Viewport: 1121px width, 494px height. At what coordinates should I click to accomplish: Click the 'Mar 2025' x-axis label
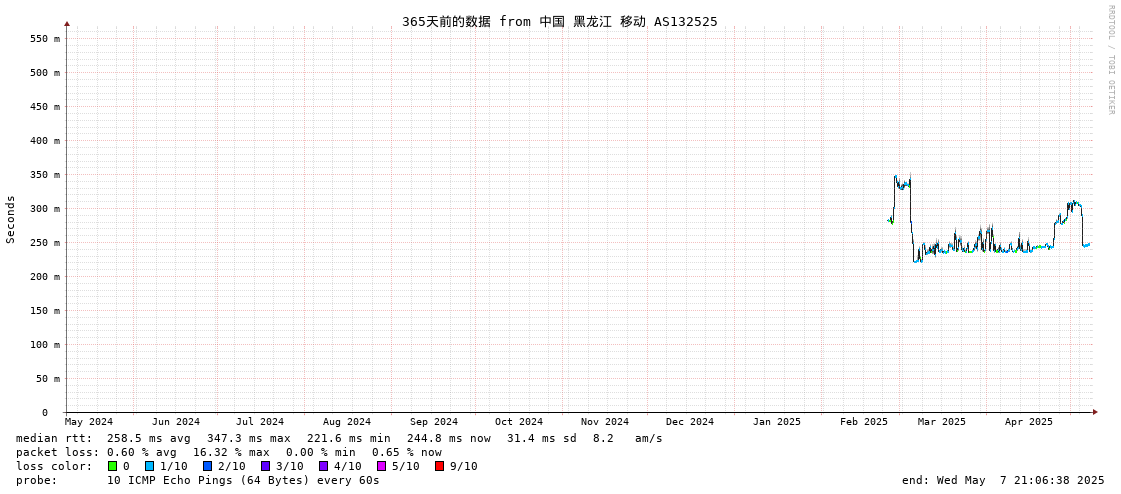pos(942,422)
